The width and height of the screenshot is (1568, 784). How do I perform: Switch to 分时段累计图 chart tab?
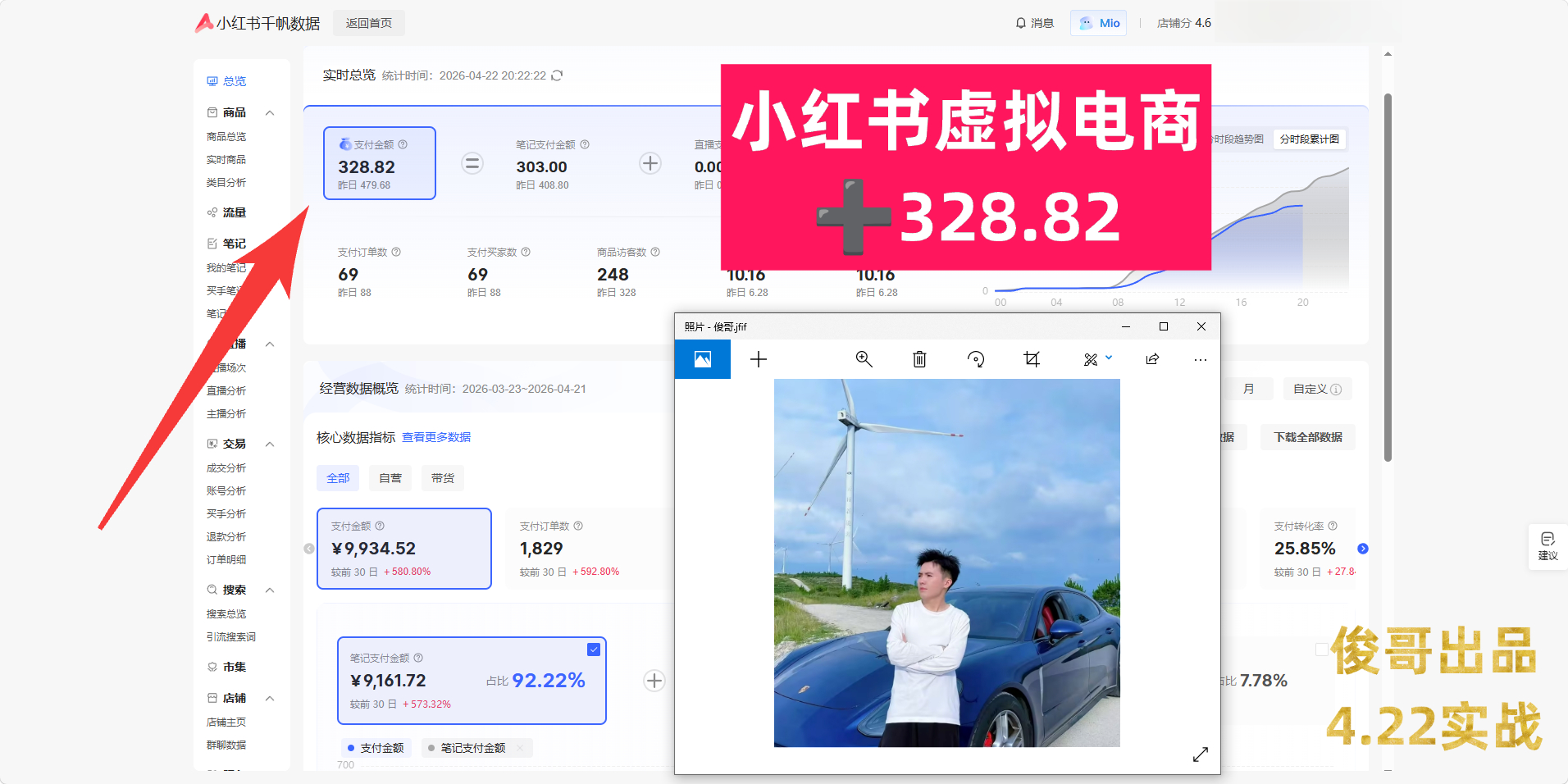(1310, 139)
